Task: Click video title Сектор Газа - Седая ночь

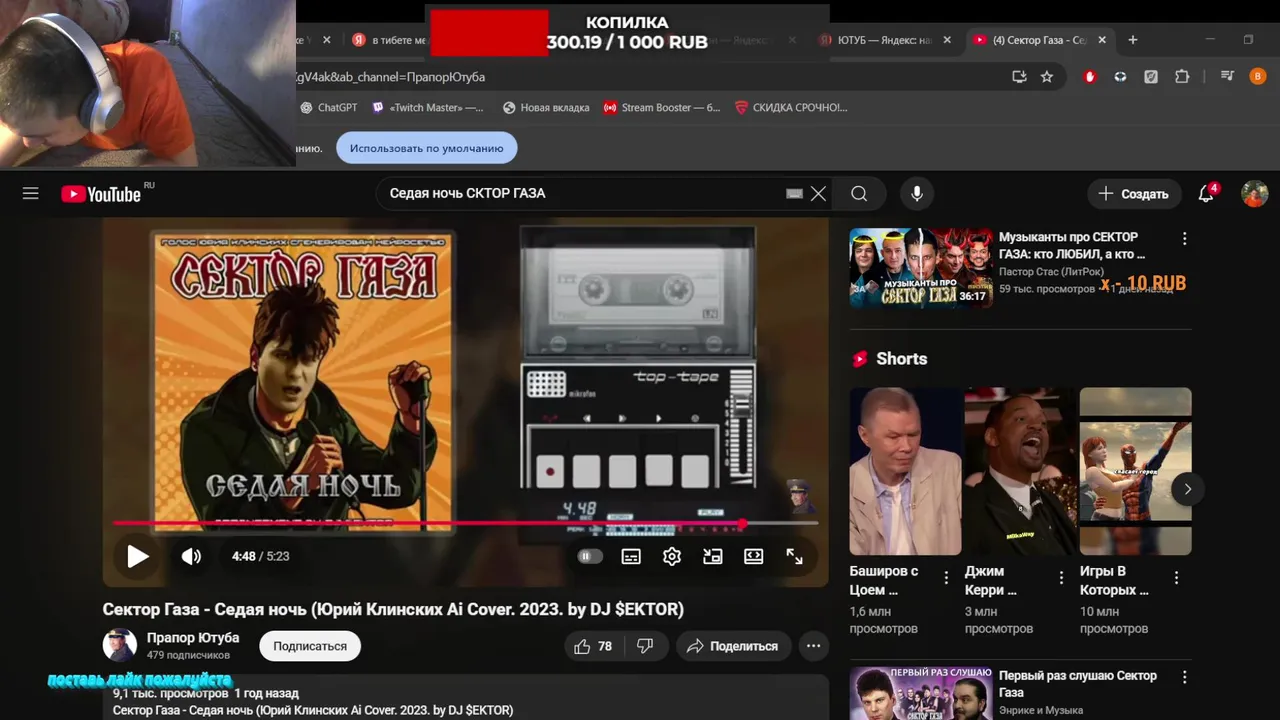Action: click(x=393, y=609)
